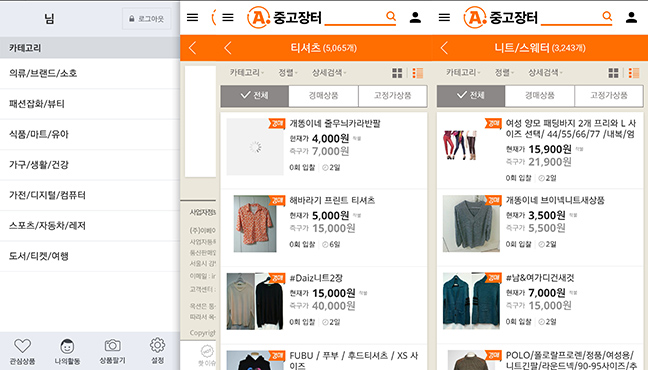
Task: Open 의류/브랜드/소호 category
Action: pos(90,73)
